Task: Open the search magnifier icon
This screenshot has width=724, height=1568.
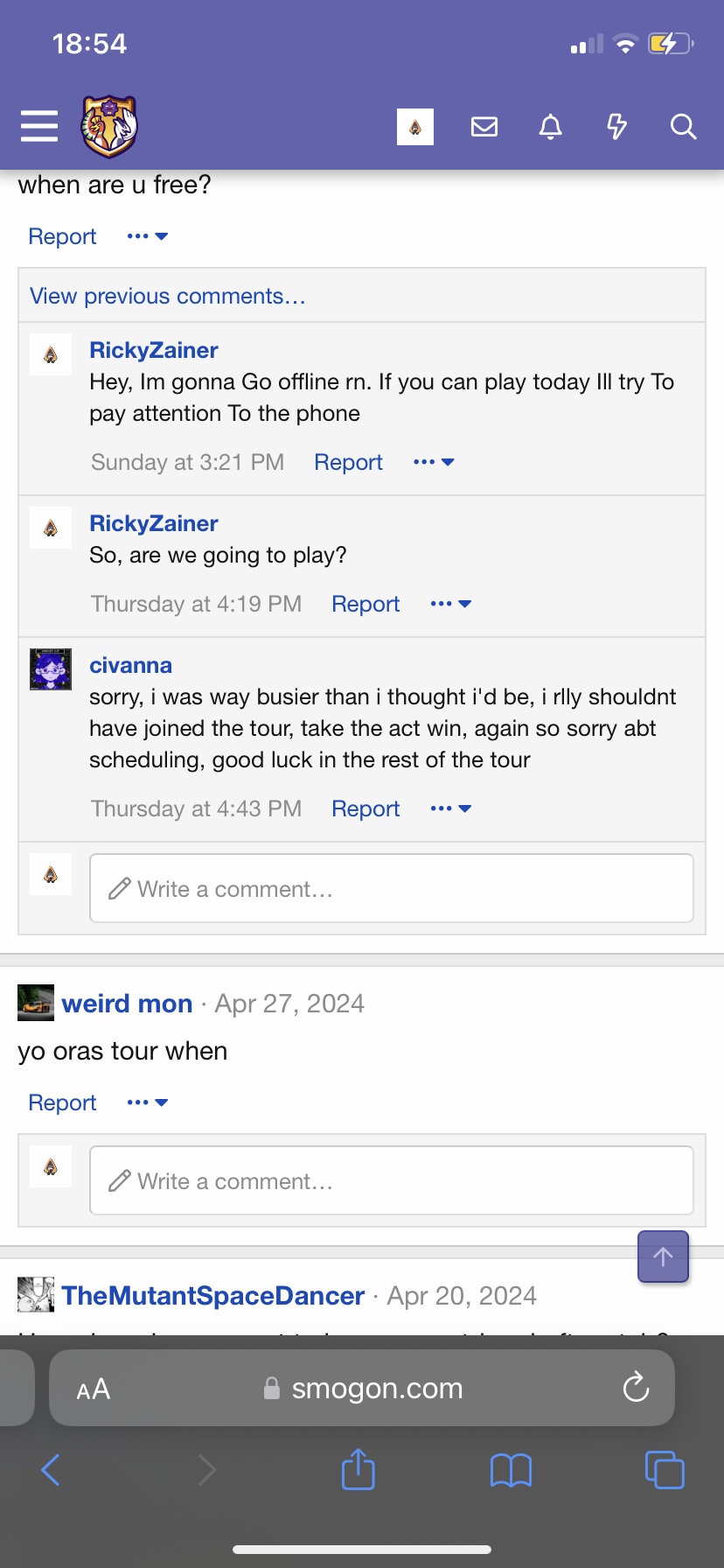Action: coord(683,127)
